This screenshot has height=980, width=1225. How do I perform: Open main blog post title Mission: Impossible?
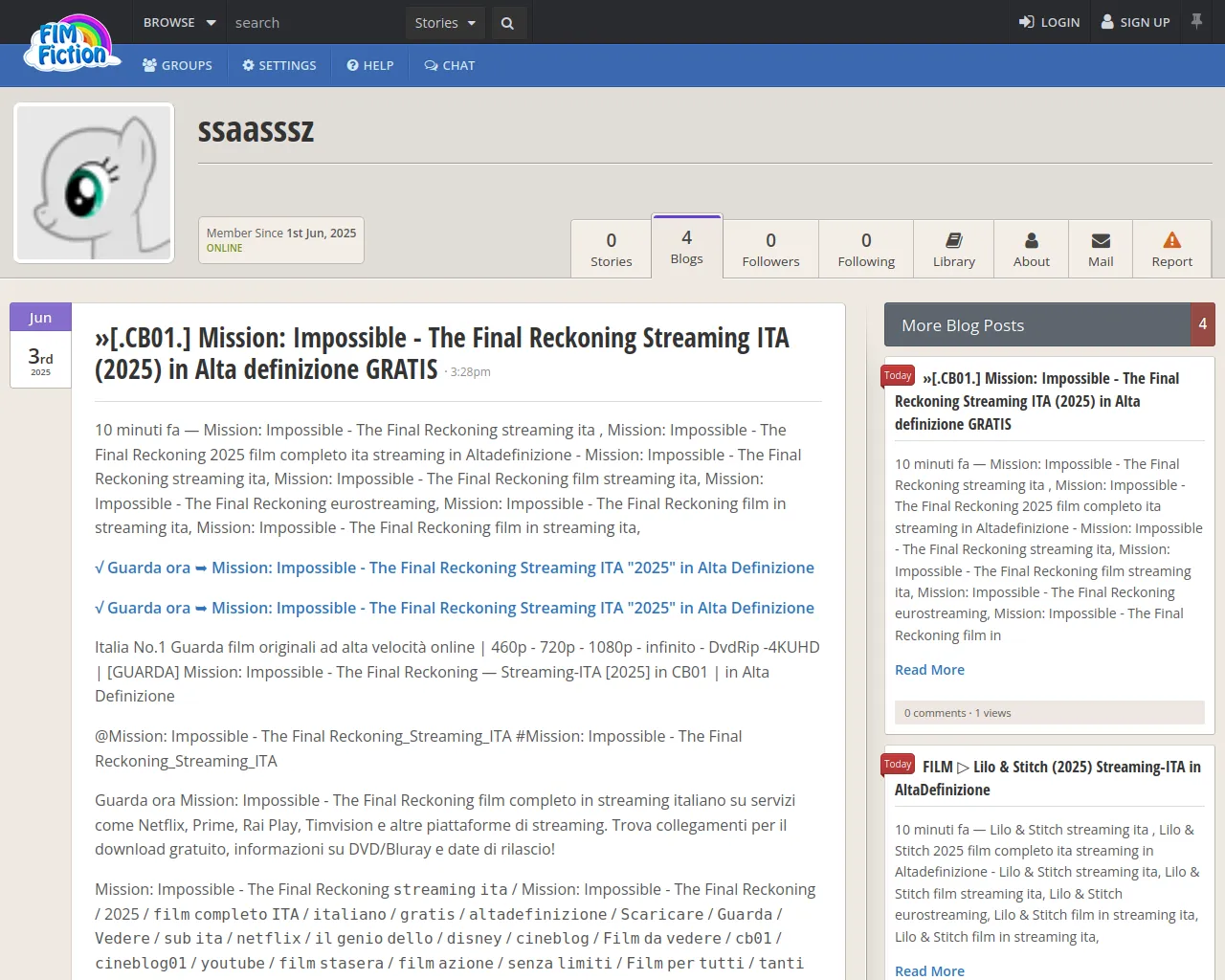click(x=442, y=353)
